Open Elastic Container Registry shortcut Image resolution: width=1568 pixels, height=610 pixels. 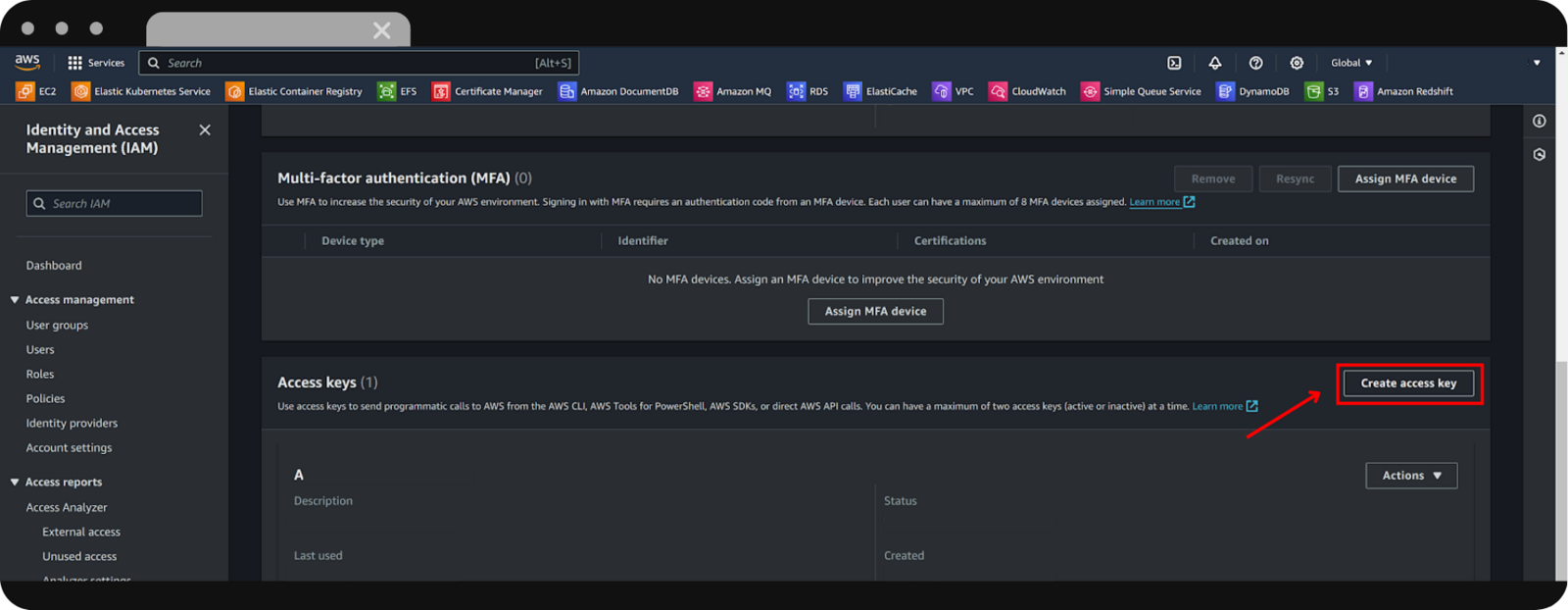coord(294,91)
